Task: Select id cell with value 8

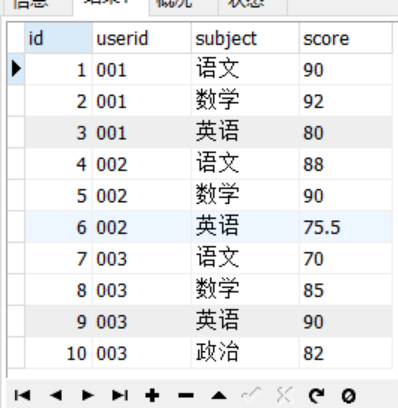Action: pyautogui.click(x=59, y=290)
